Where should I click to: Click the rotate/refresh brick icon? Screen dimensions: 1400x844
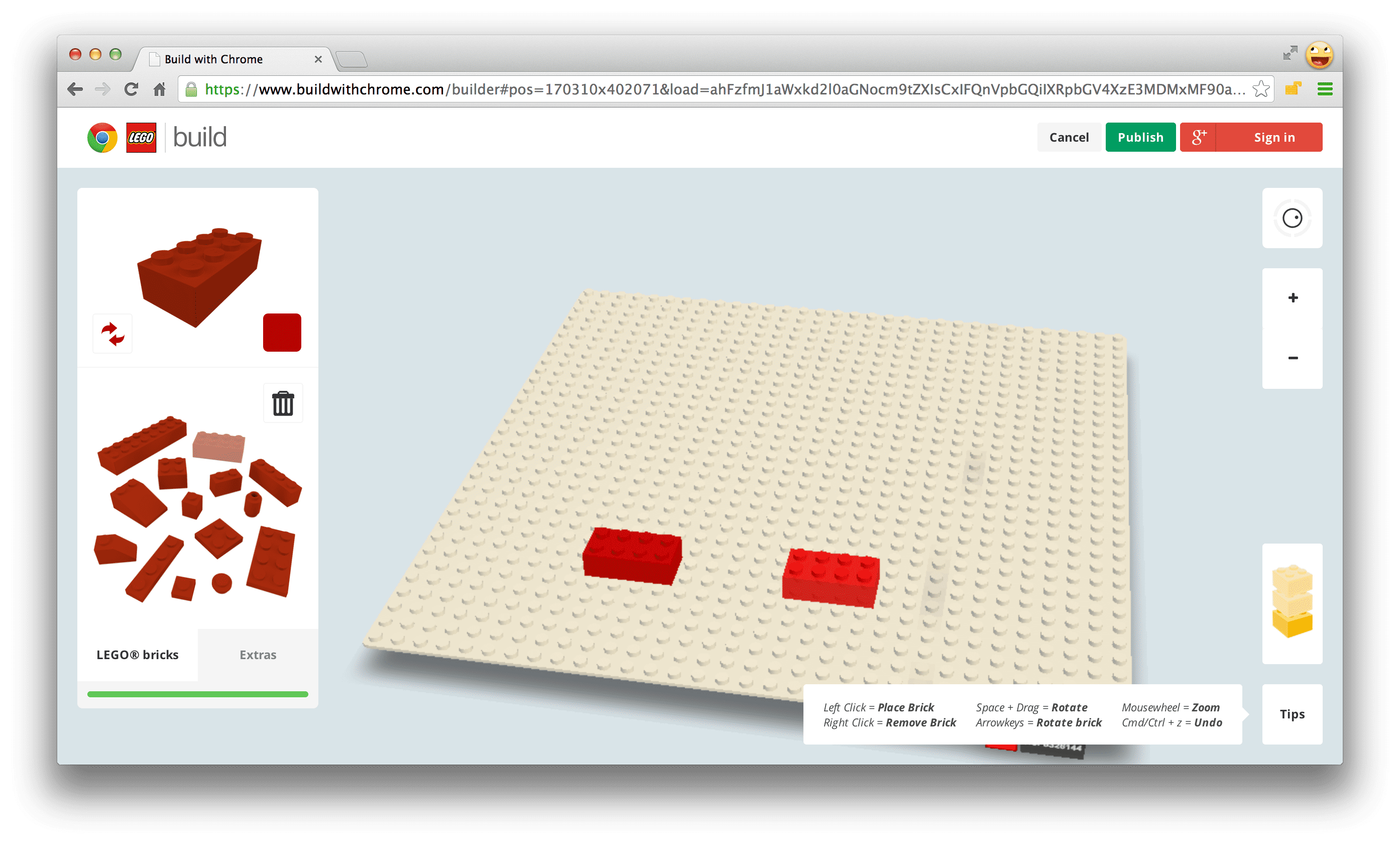113,333
